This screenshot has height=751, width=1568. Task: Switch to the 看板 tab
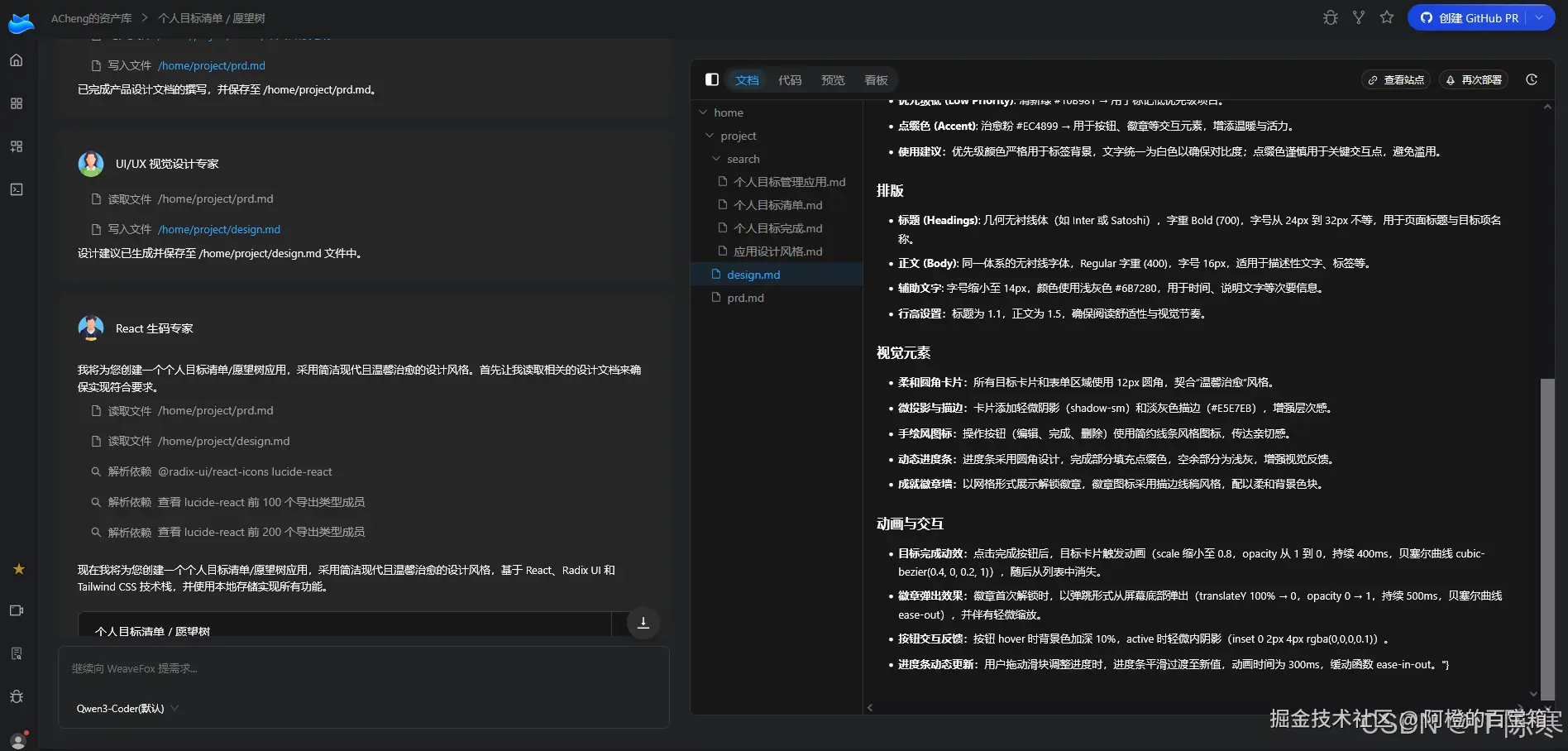[876, 80]
